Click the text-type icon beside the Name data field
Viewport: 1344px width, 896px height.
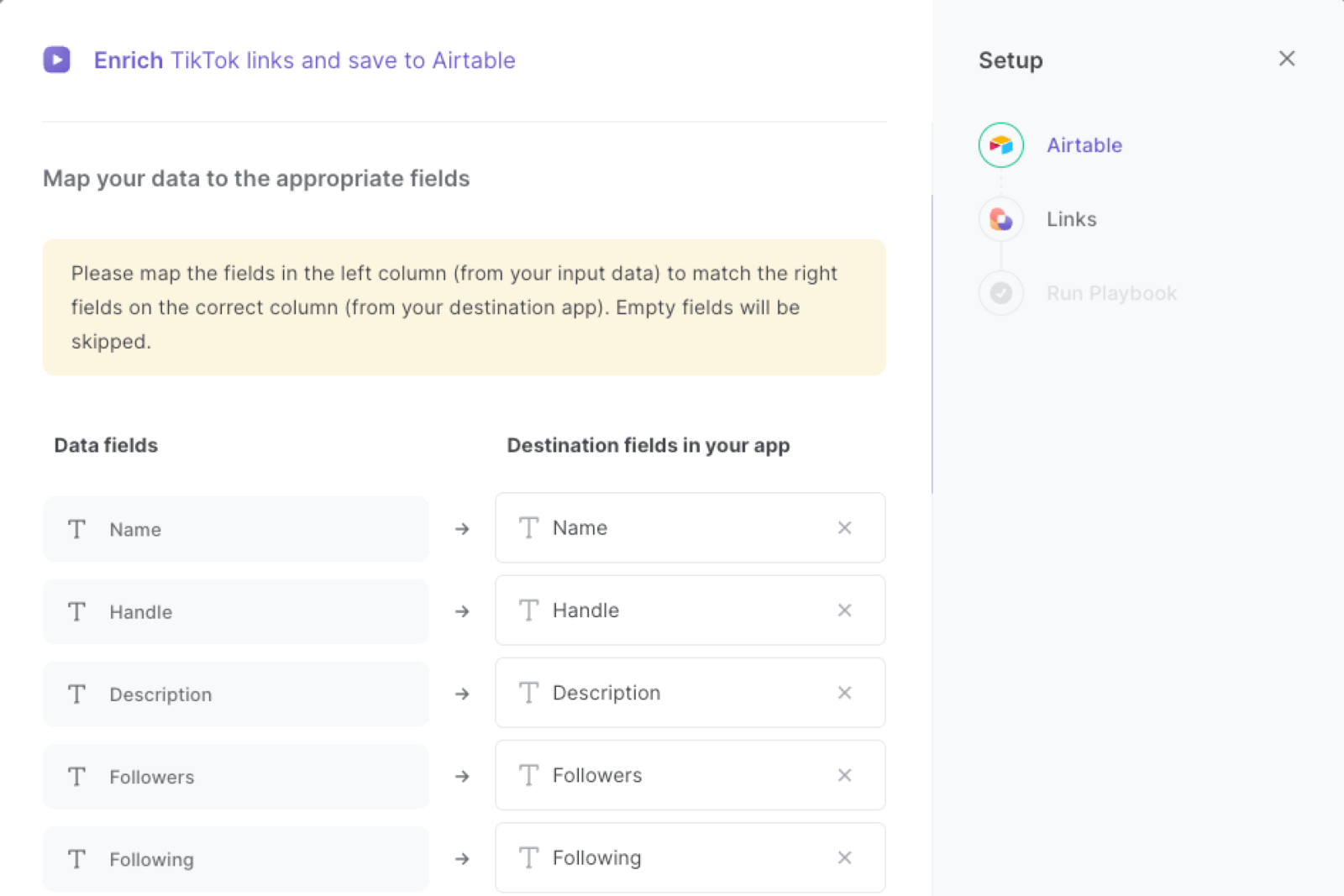[x=76, y=529]
